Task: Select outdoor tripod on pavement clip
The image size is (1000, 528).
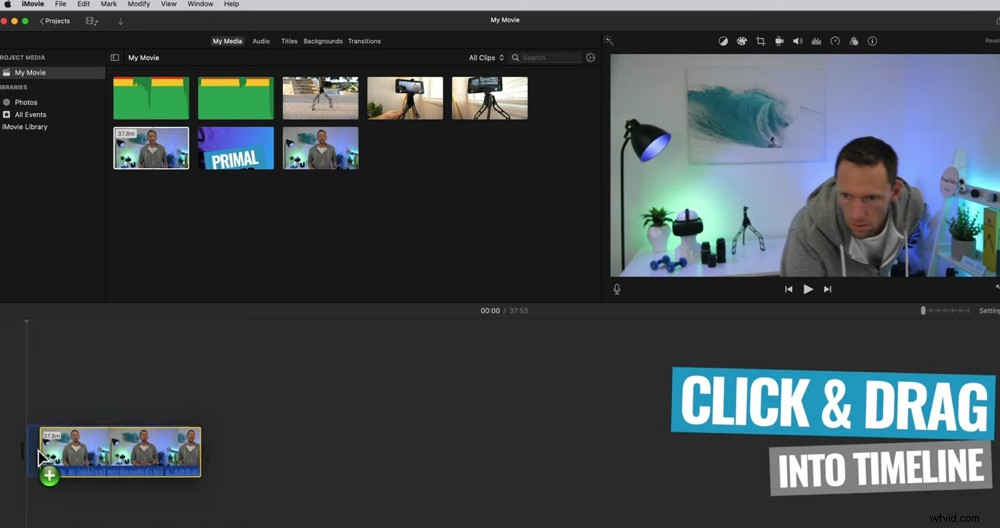Action: (321, 98)
